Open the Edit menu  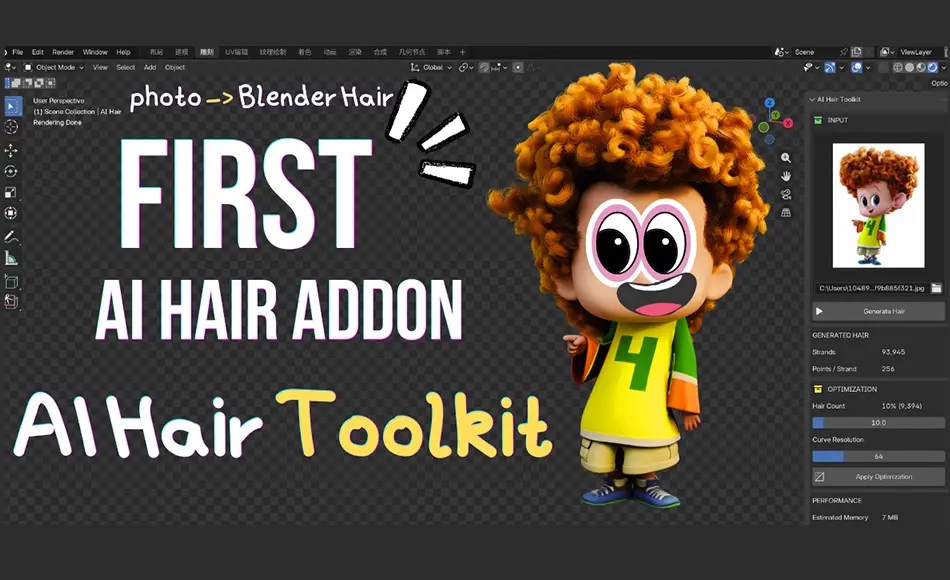tap(38, 52)
